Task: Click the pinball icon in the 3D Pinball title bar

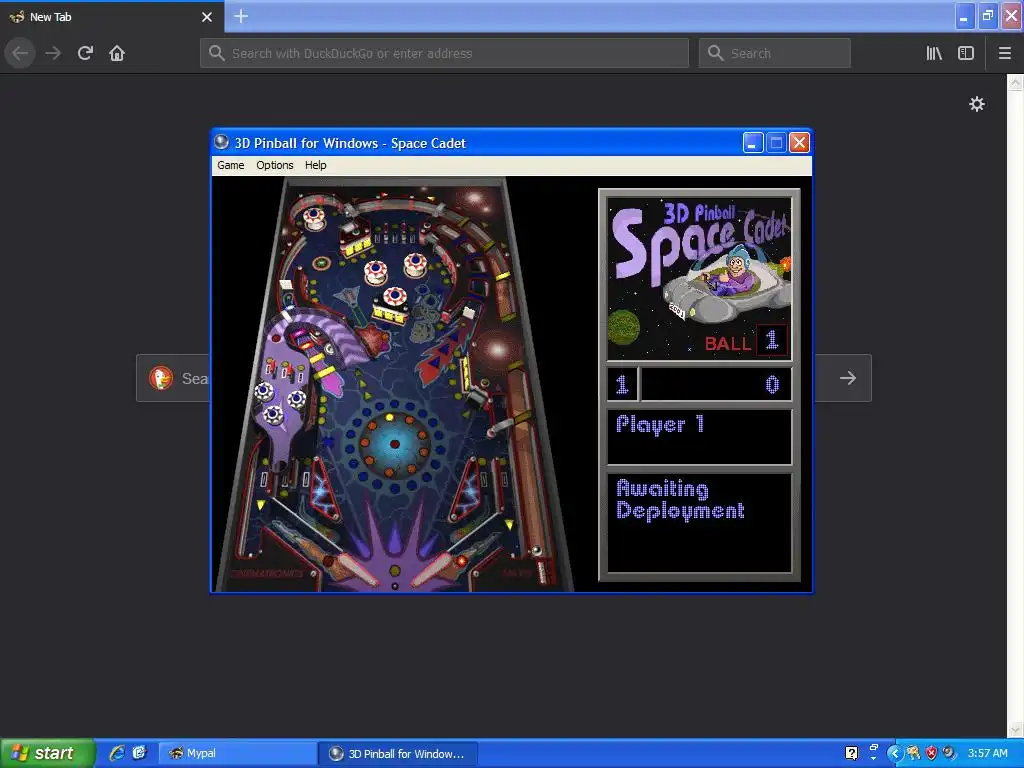Action: [x=222, y=142]
